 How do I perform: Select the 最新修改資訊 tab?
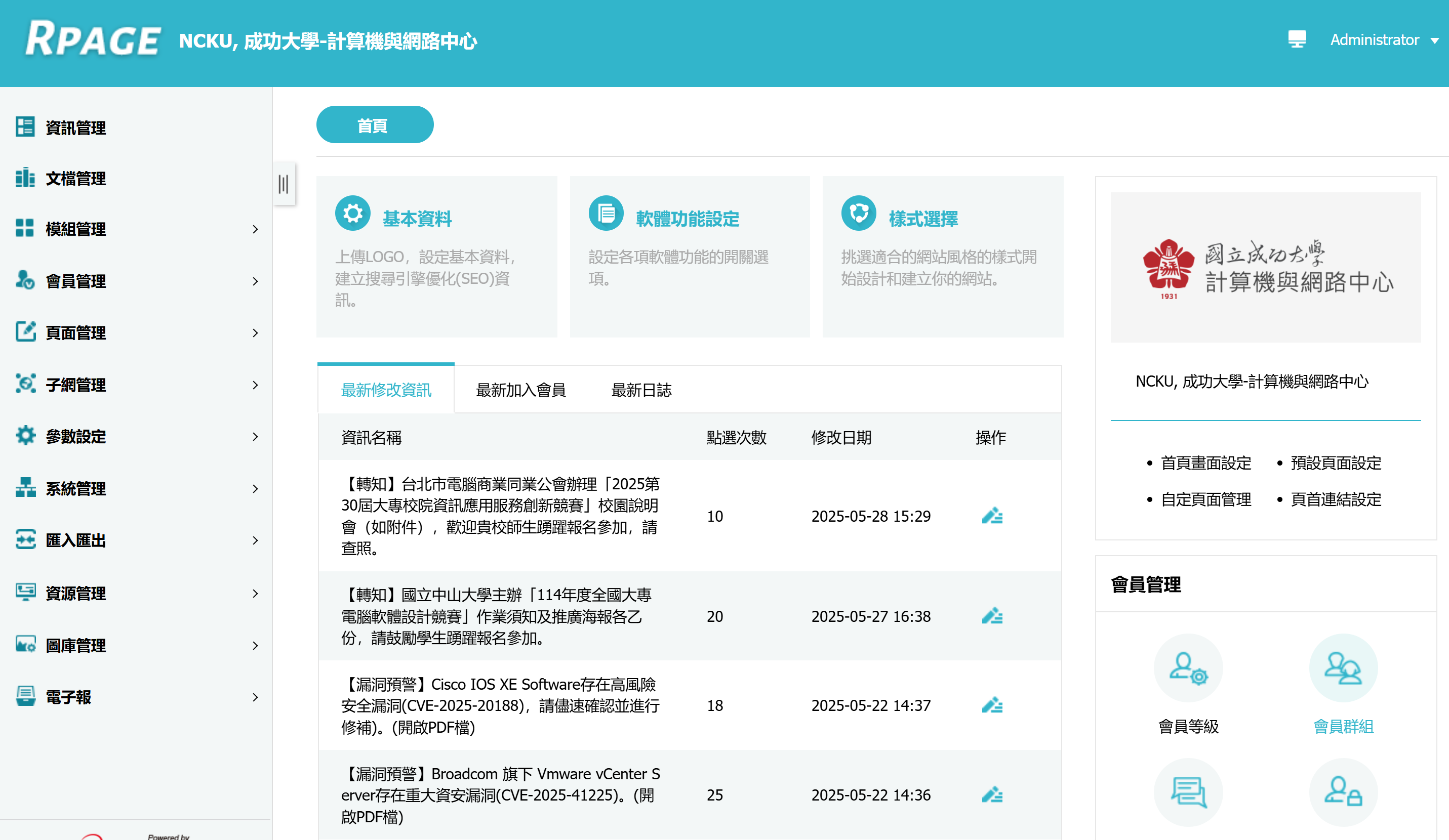[x=386, y=389]
